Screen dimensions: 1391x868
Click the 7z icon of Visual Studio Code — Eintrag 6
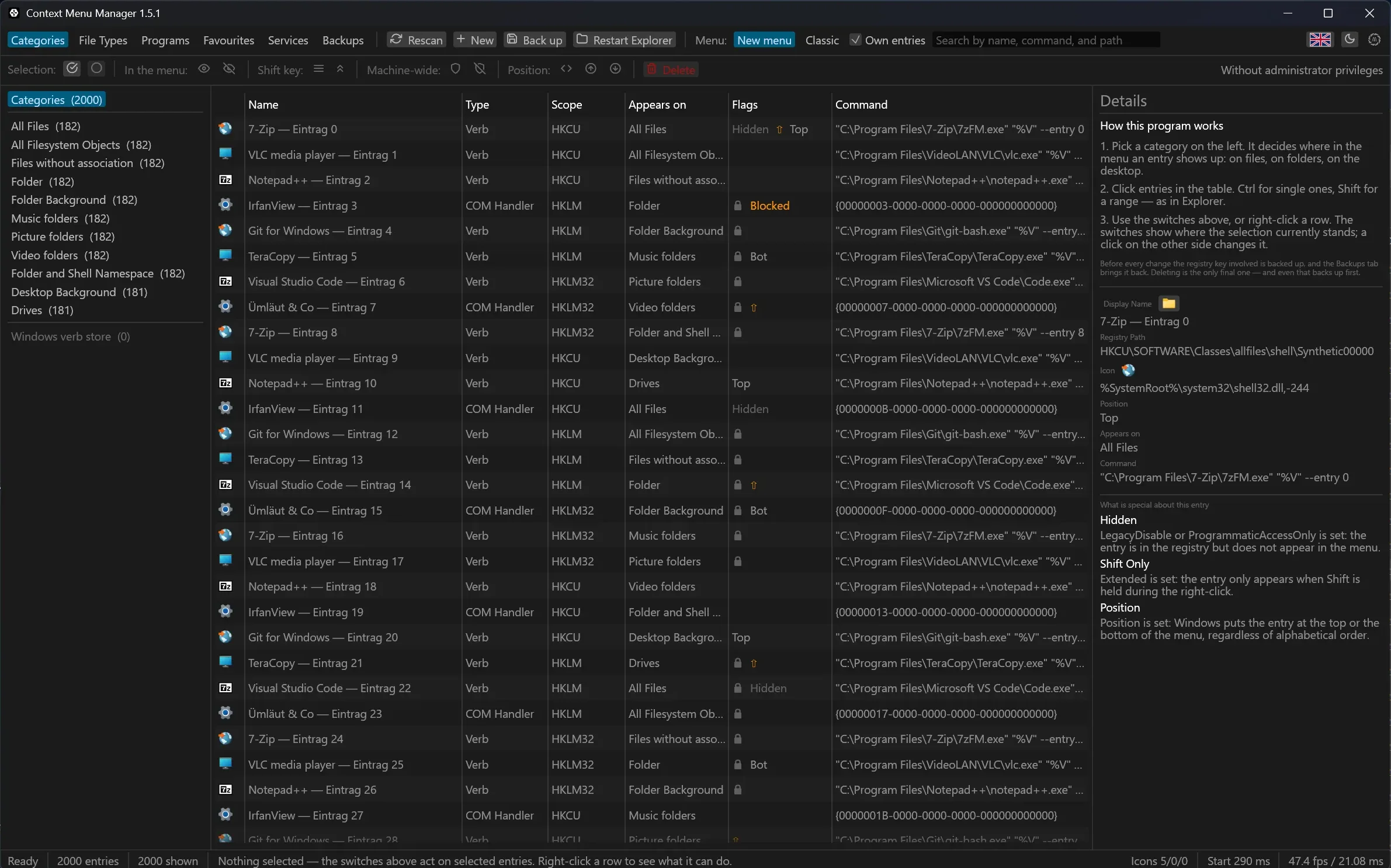[x=226, y=282]
